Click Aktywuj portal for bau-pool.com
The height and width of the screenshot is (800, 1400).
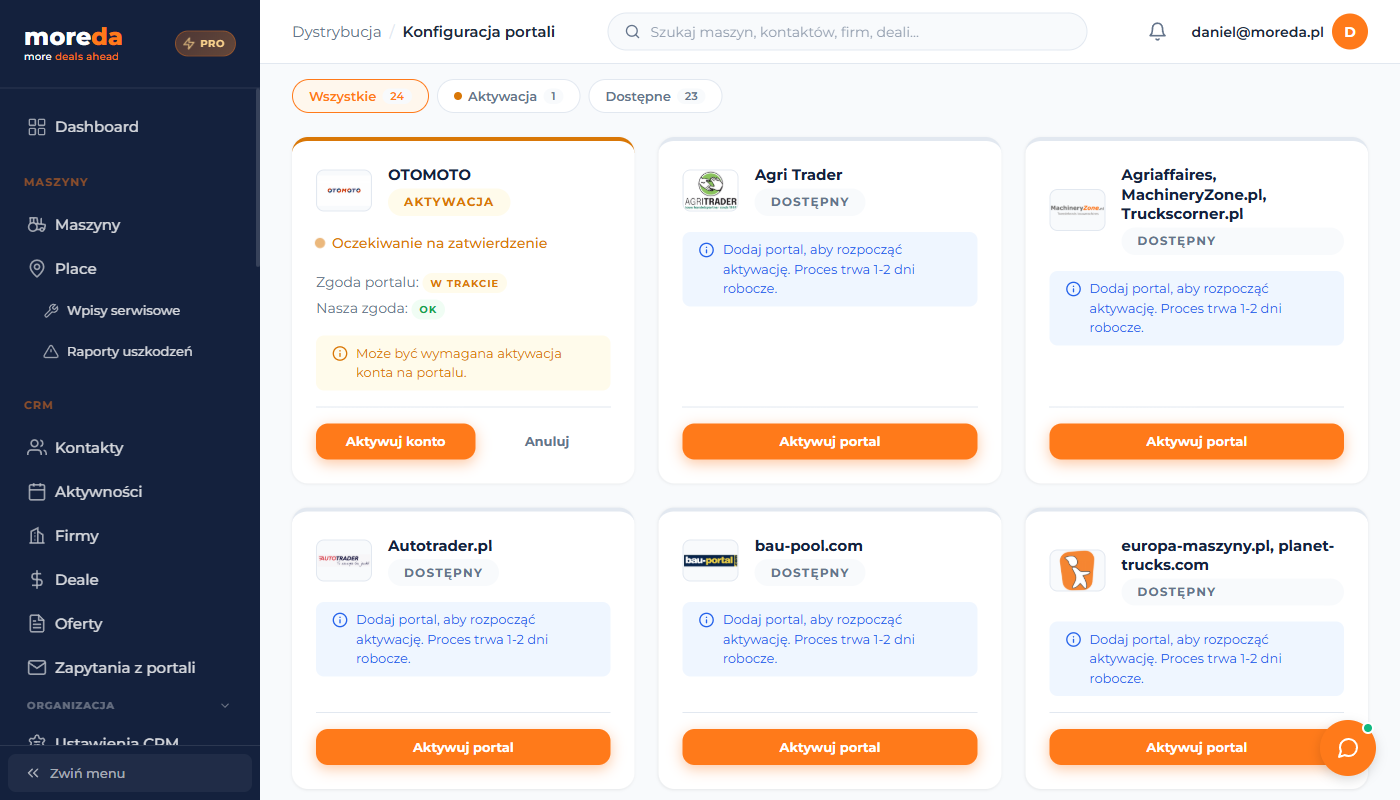point(830,748)
